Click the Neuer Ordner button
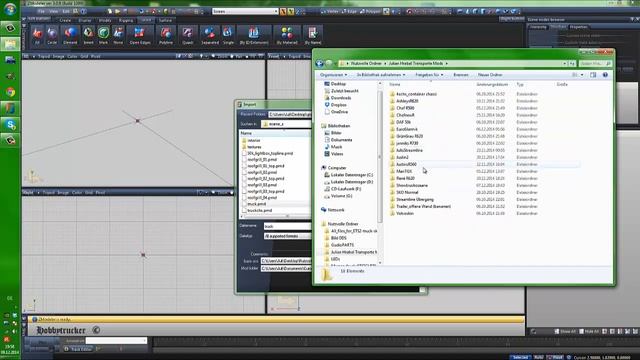This screenshot has width=640, height=360. coord(490,75)
